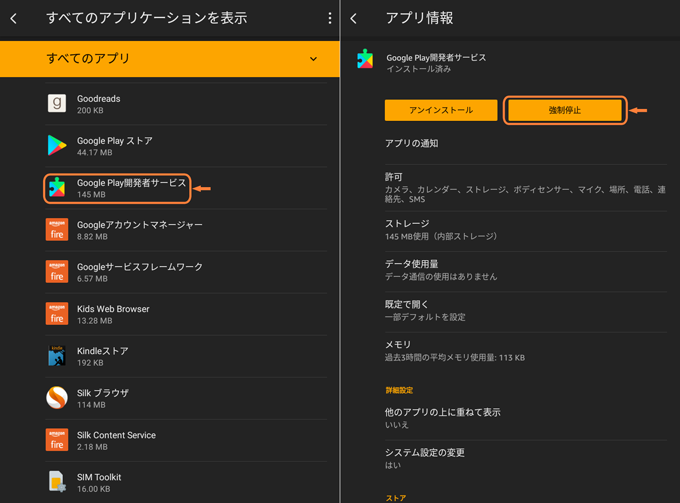
Task: Click the Silk ブラウザ app icon
Action: point(57,398)
